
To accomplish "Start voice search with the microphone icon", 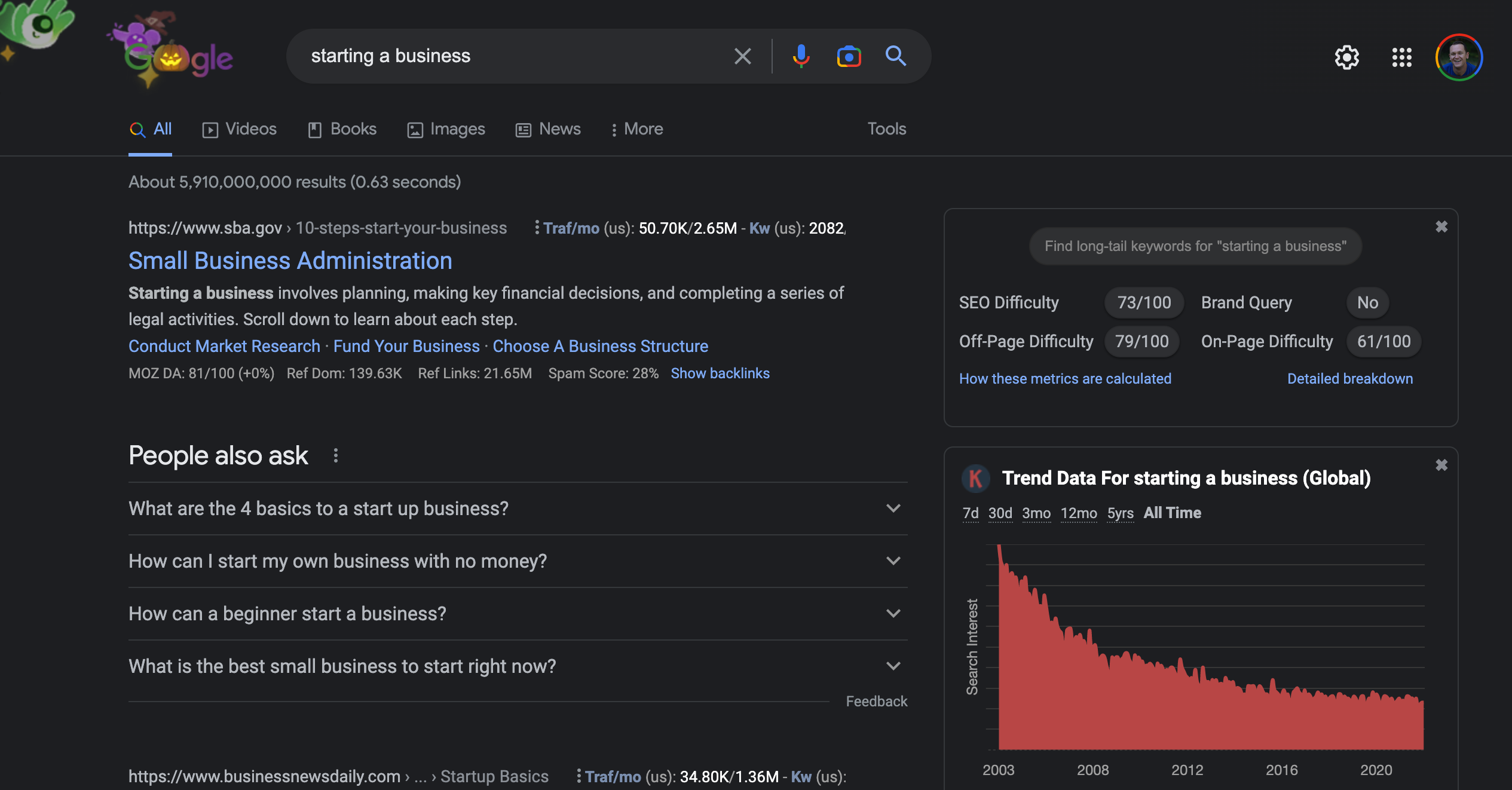I will (801, 56).
